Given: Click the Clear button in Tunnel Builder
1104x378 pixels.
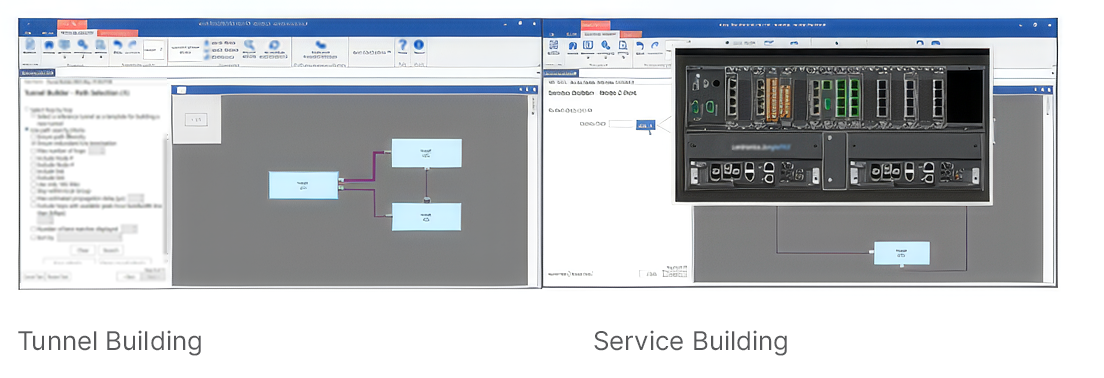Looking at the screenshot, I should click(x=82, y=251).
